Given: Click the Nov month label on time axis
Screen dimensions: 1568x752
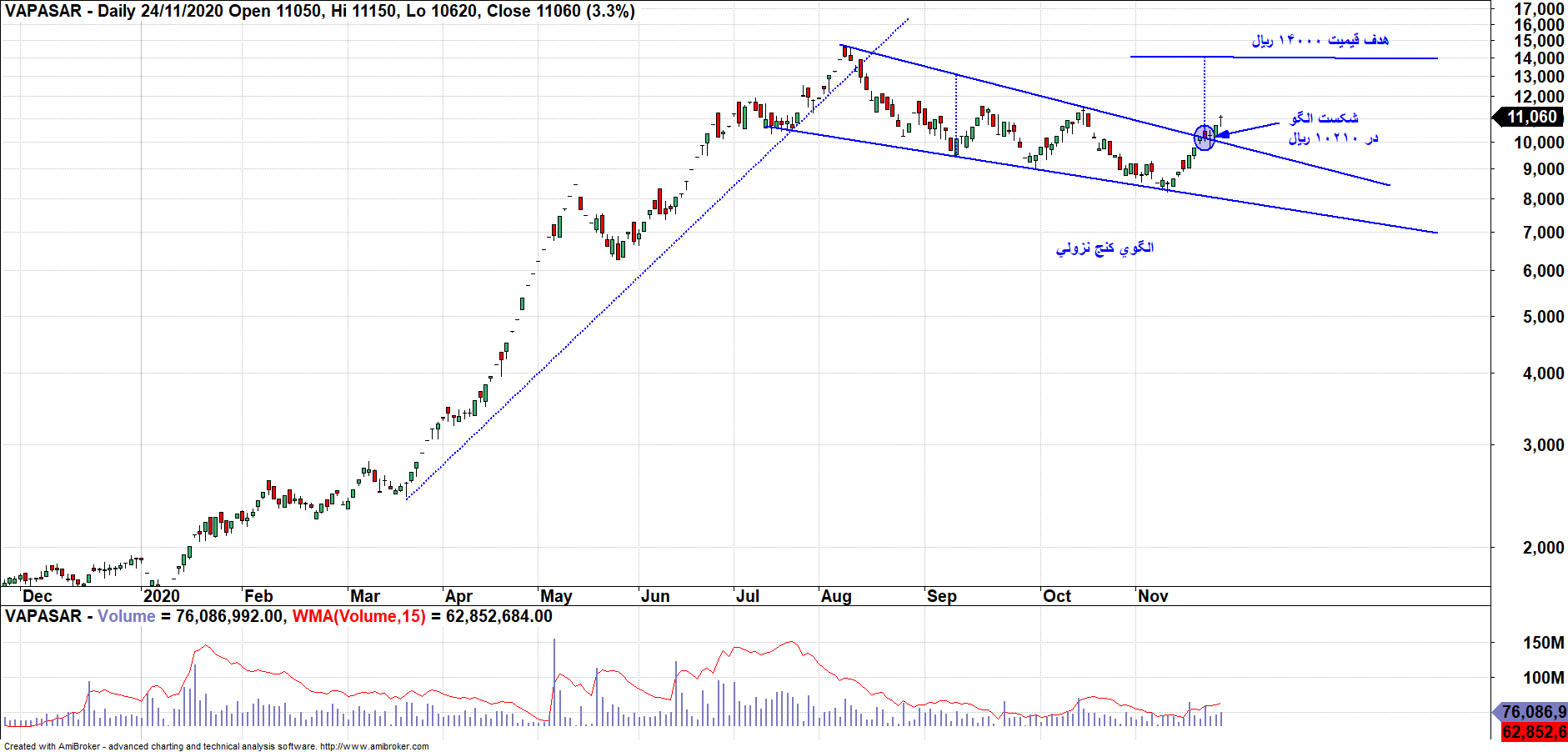Looking at the screenshot, I should 1153,596.
